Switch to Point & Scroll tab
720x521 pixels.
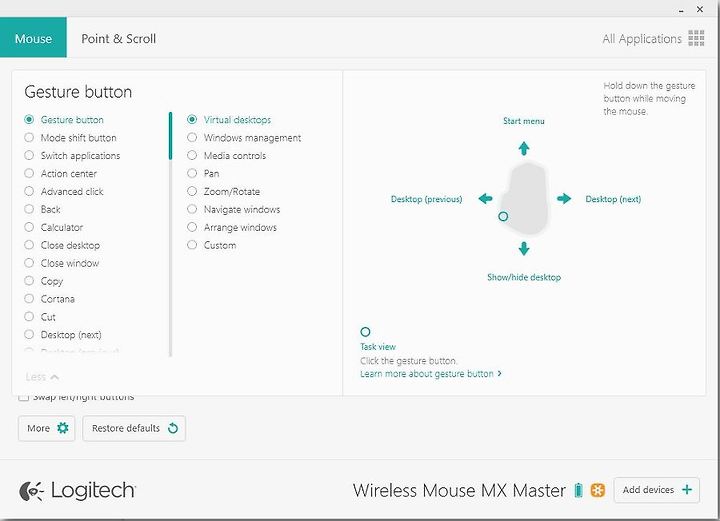[118, 39]
